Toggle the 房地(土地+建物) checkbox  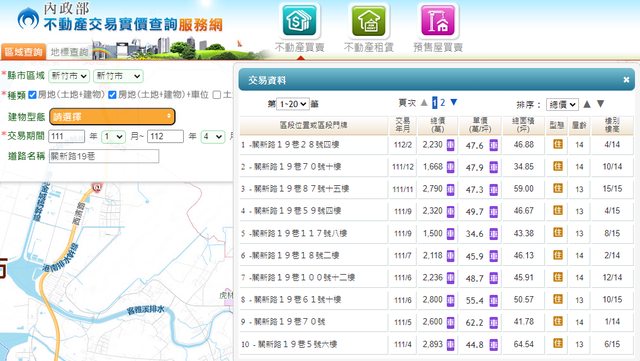[32, 95]
